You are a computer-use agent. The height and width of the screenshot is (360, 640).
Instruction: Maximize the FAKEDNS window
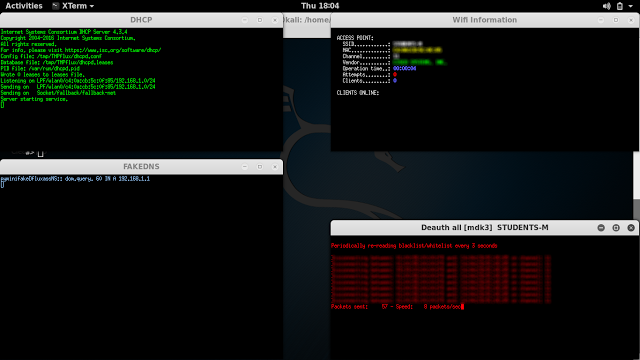click(260, 167)
